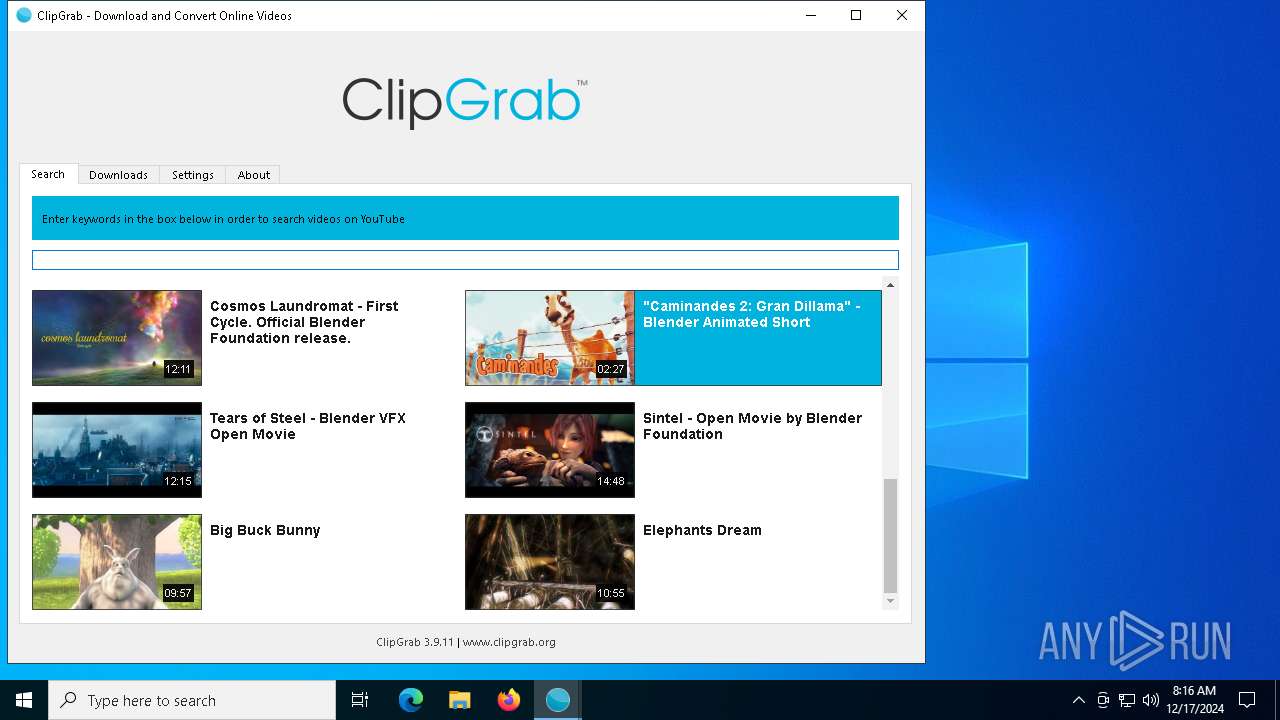Screen dimensions: 1280x720
Task: Open the Cosmos Laundromat video thumbnail
Action: click(x=117, y=338)
